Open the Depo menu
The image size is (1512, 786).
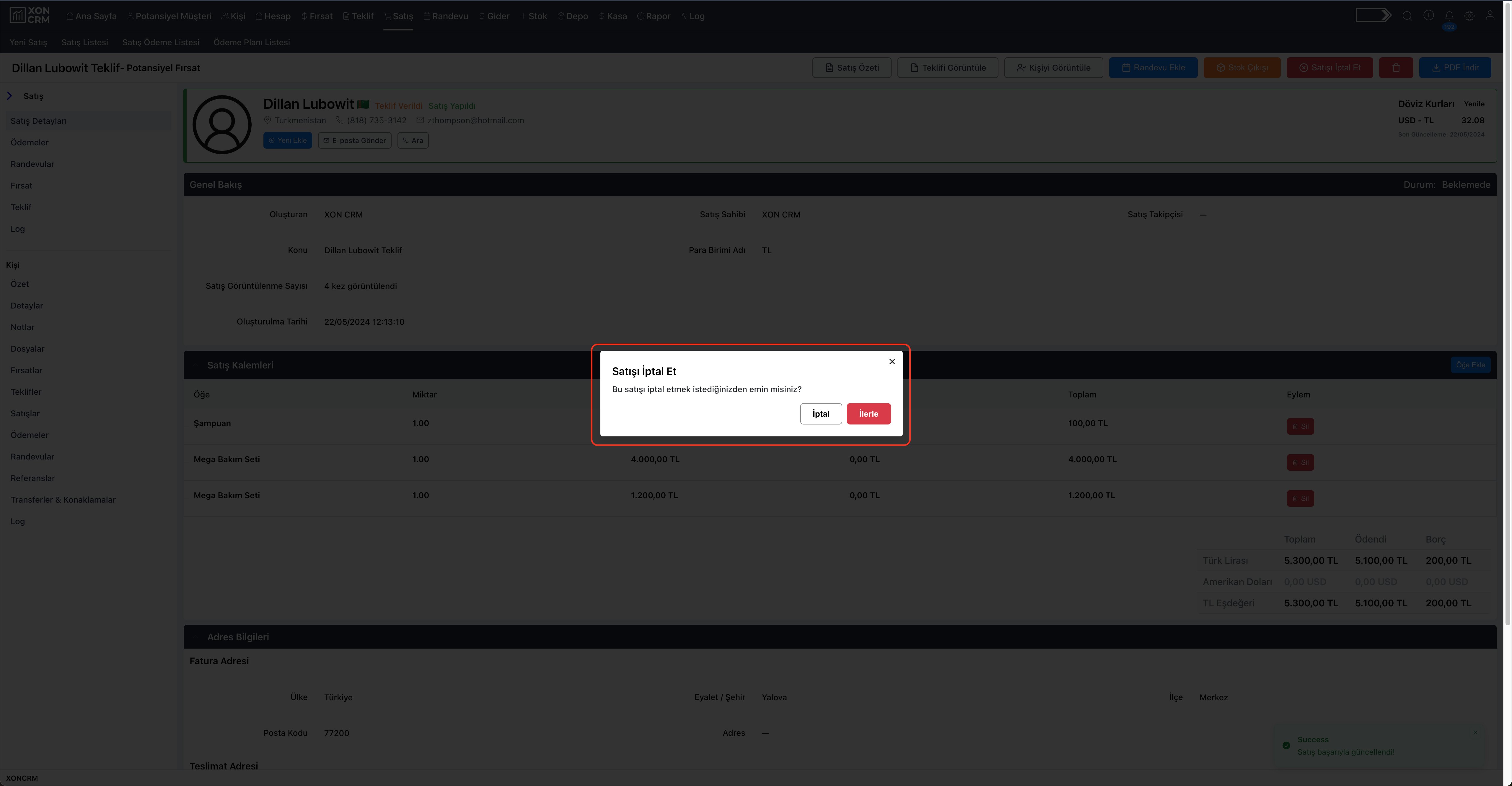point(572,16)
